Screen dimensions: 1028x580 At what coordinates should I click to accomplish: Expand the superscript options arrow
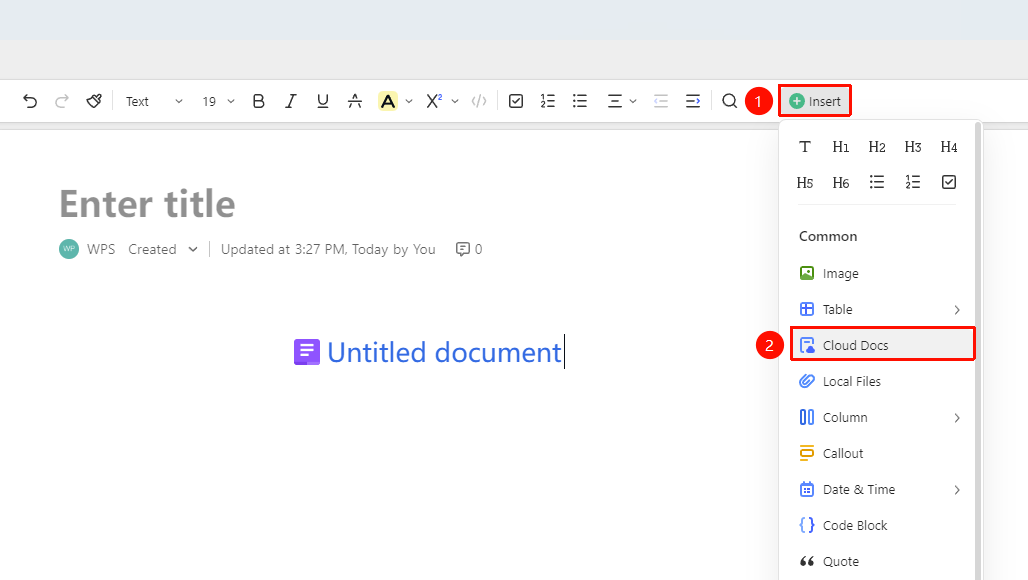[455, 102]
